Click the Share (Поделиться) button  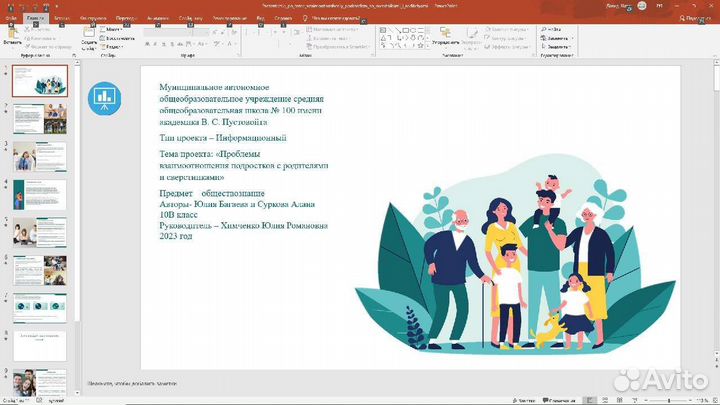(695, 18)
